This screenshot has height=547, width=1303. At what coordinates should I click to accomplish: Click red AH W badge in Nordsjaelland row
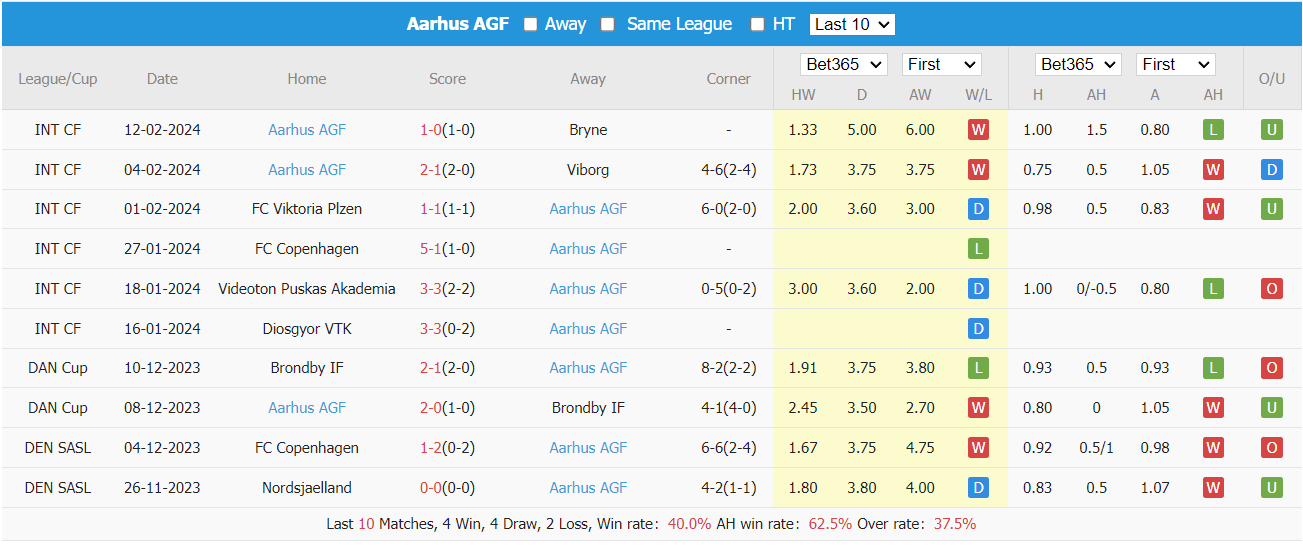pos(1213,488)
